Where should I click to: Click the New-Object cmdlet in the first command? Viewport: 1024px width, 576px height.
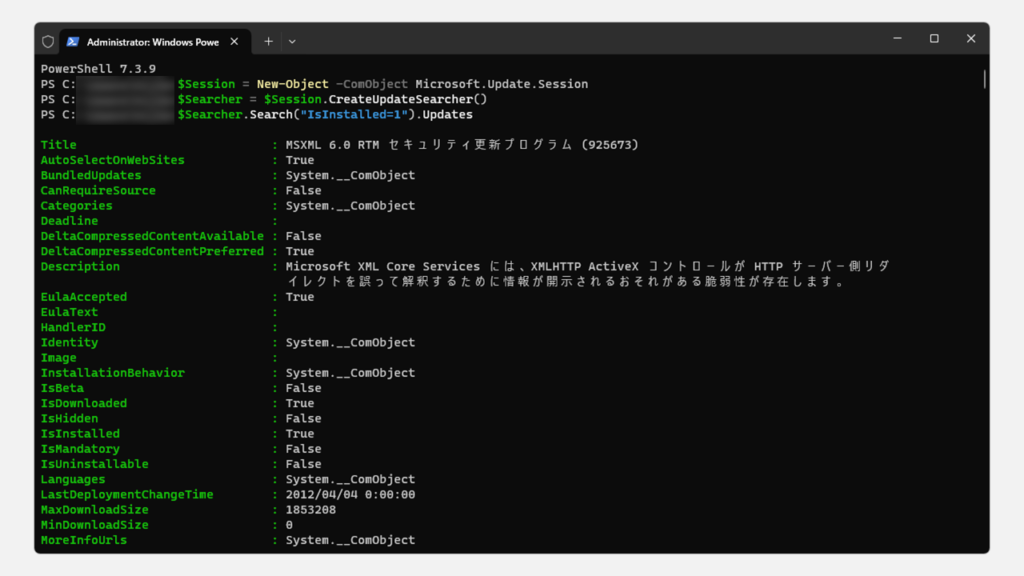tap(292, 84)
